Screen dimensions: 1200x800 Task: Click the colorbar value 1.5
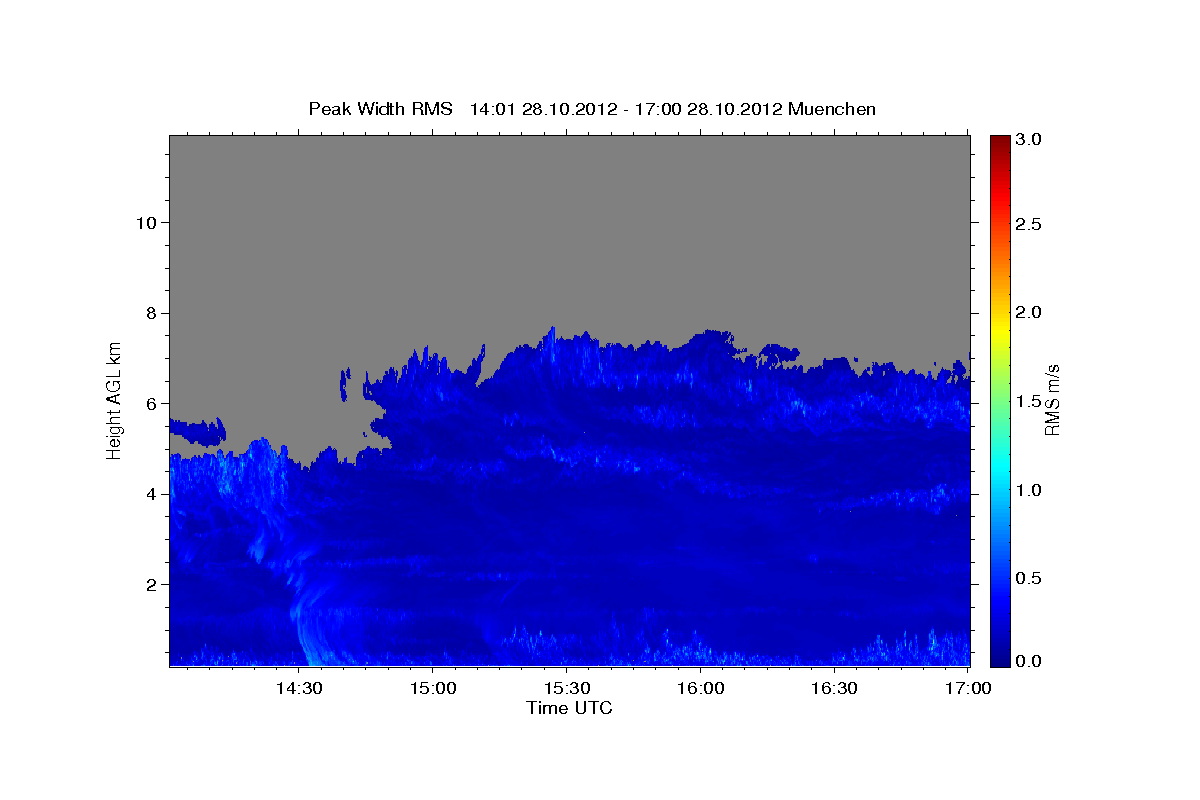1029,401
